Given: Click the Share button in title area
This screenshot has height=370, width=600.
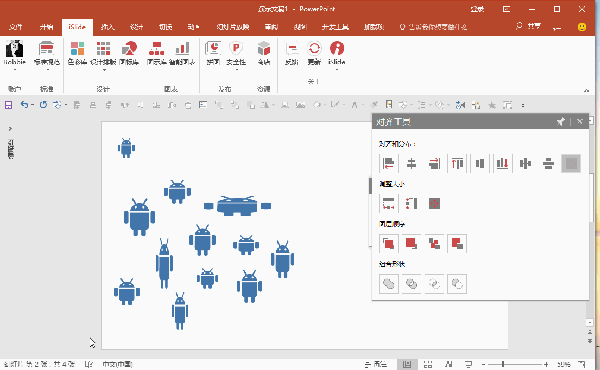Looking at the screenshot, I should [528, 26].
